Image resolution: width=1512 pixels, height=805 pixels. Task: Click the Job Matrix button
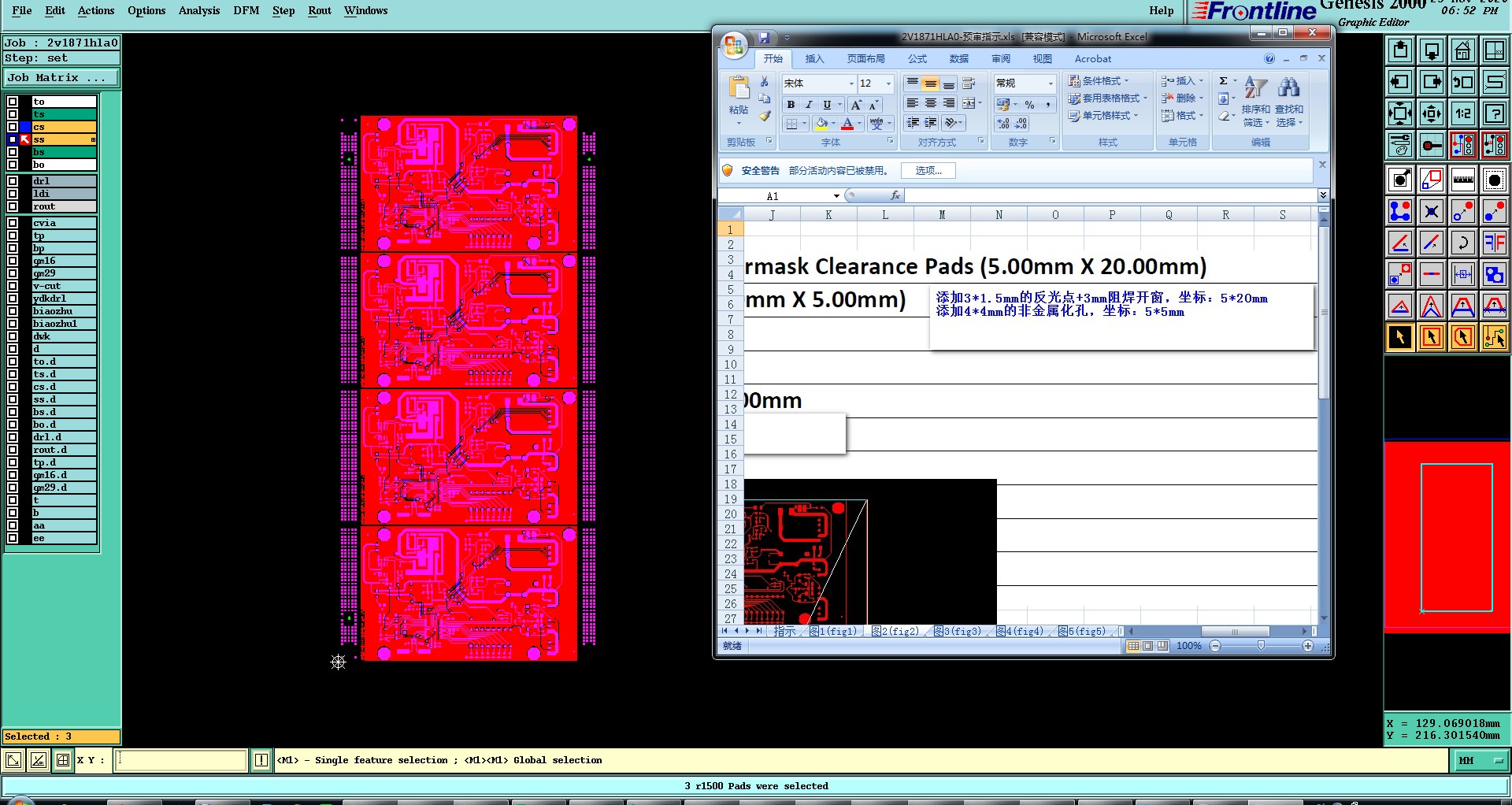click(61, 77)
